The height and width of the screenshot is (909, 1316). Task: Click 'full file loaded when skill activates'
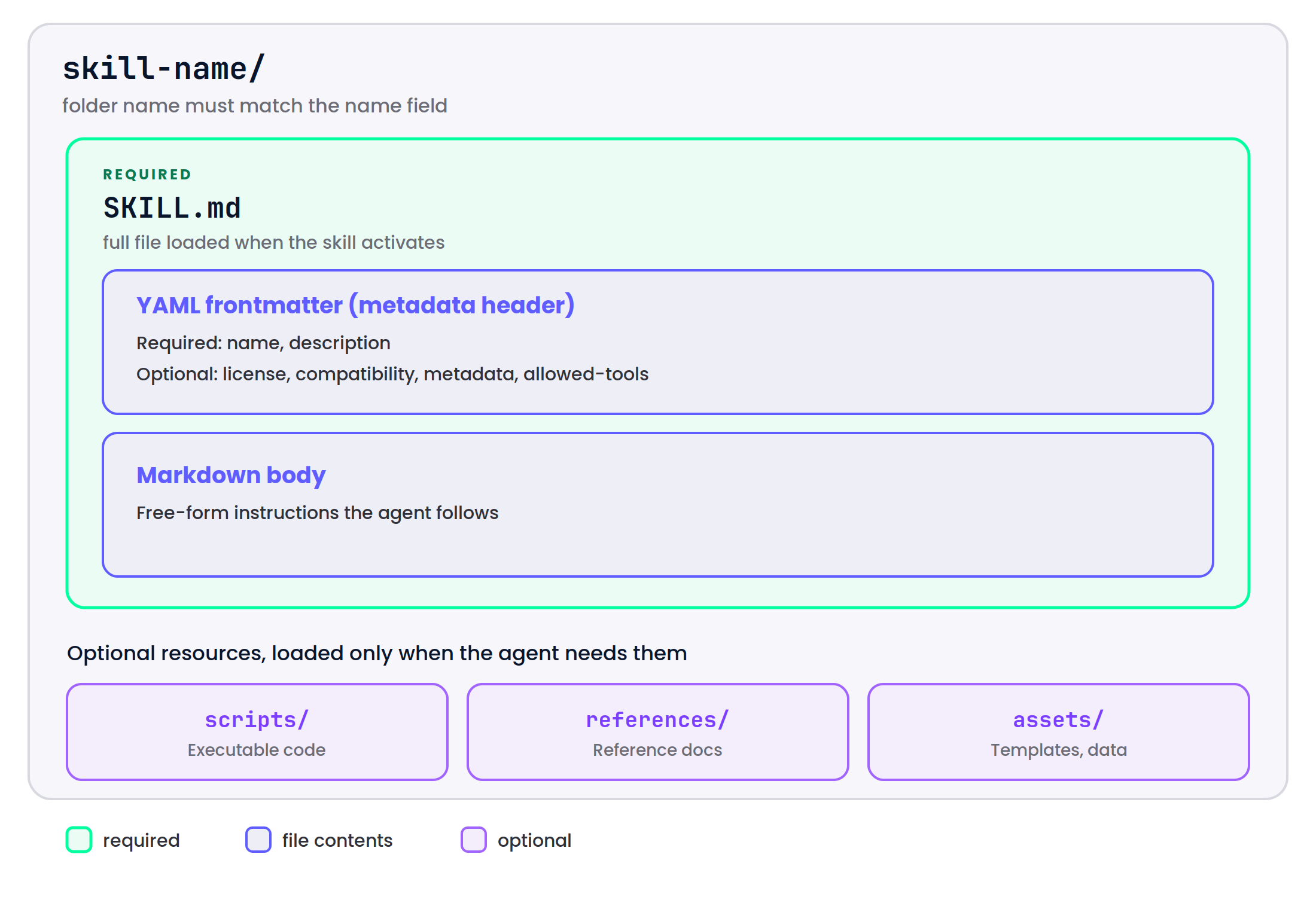click(273, 243)
